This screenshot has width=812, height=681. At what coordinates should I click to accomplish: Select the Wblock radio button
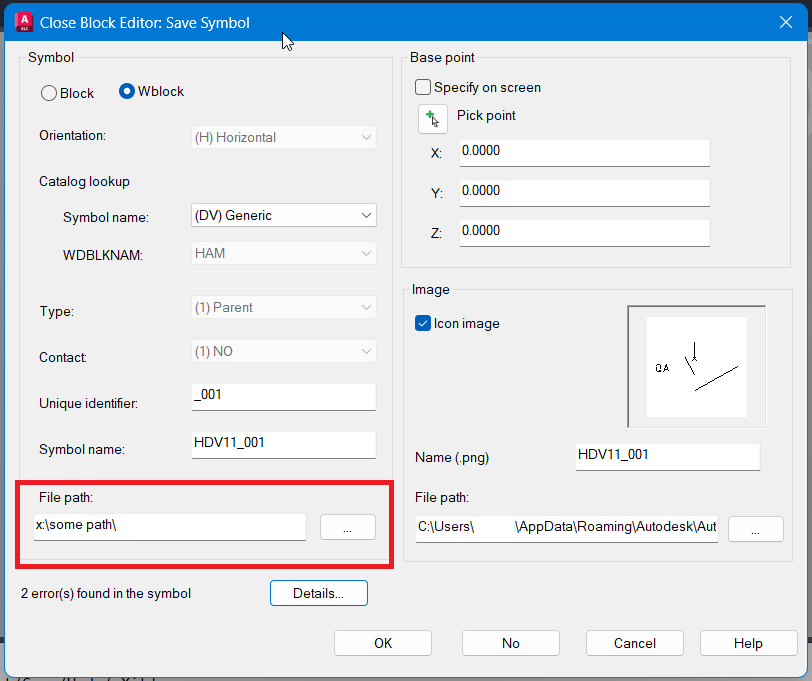pos(127,90)
